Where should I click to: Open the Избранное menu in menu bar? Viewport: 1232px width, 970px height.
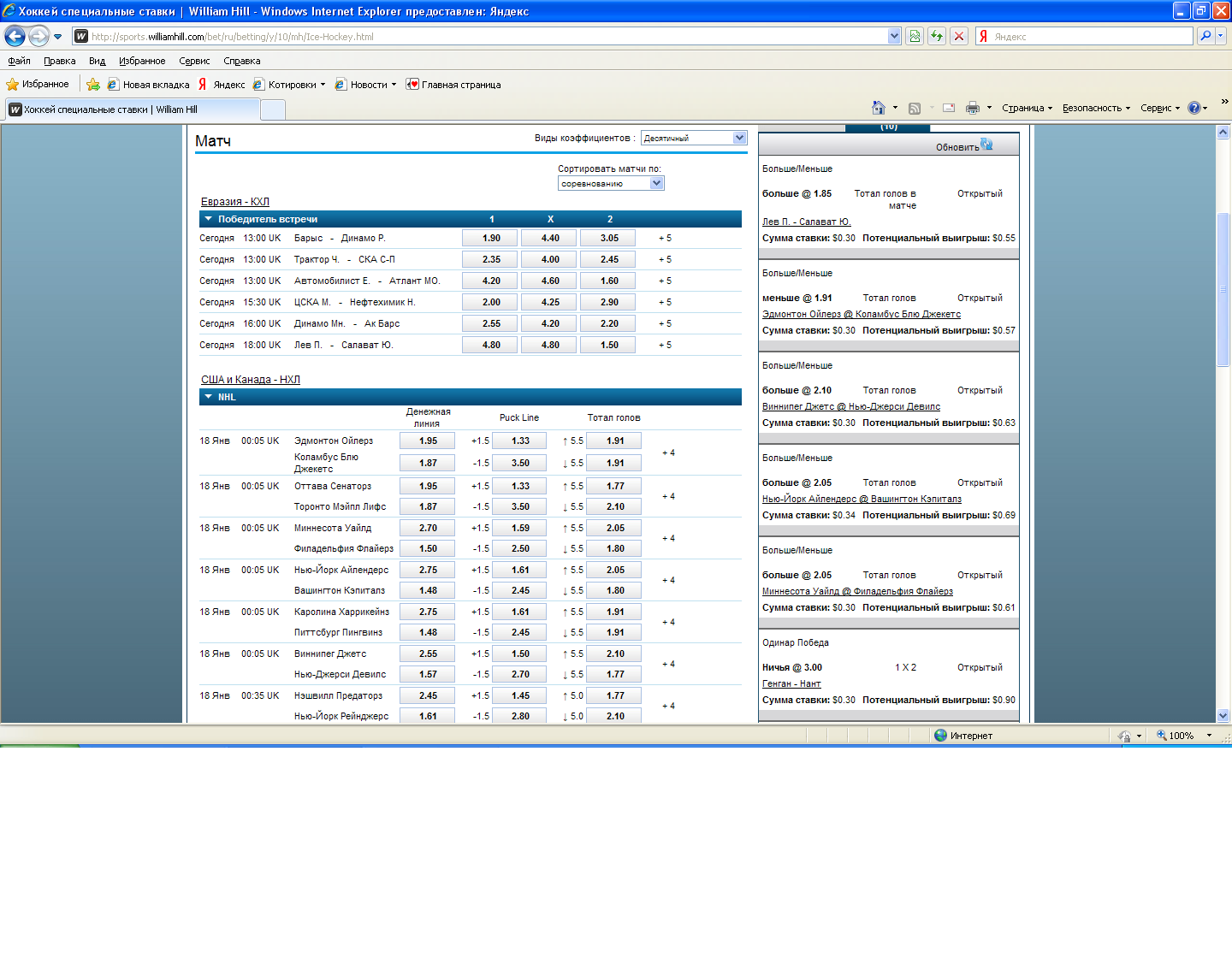(142, 61)
